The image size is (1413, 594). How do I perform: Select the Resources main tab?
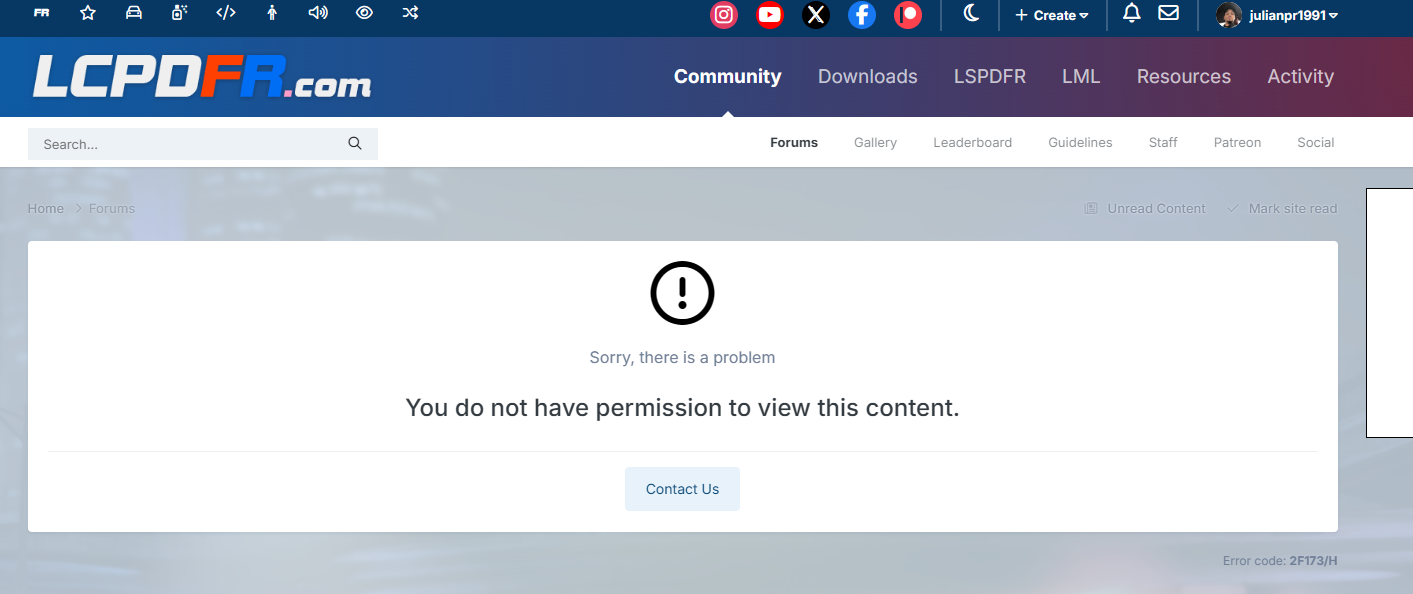[x=1184, y=76]
